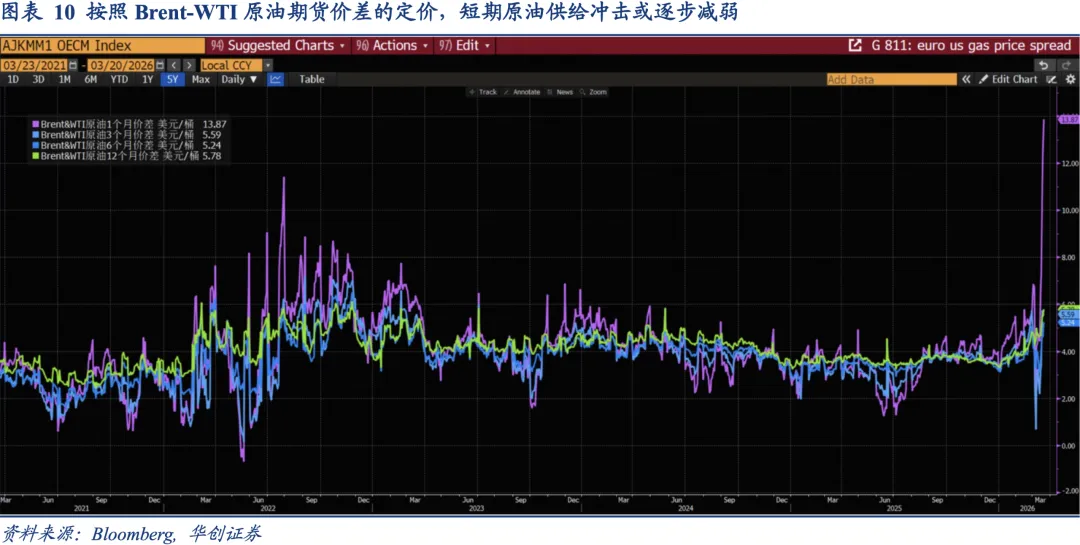Select the 3D time range
The width and height of the screenshot is (1080, 545).
38,79
